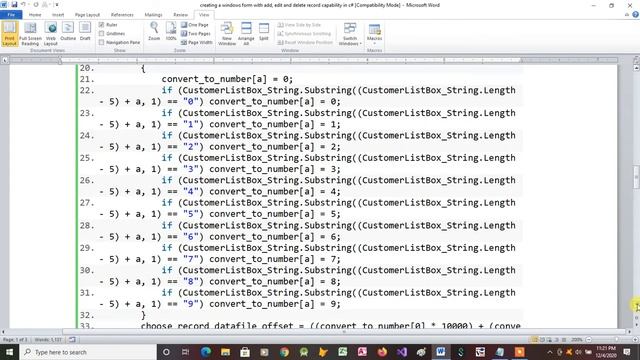This screenshot has height=360, width=640.
Task: Open the Zoom dialog magnifier
Action: 154,31
